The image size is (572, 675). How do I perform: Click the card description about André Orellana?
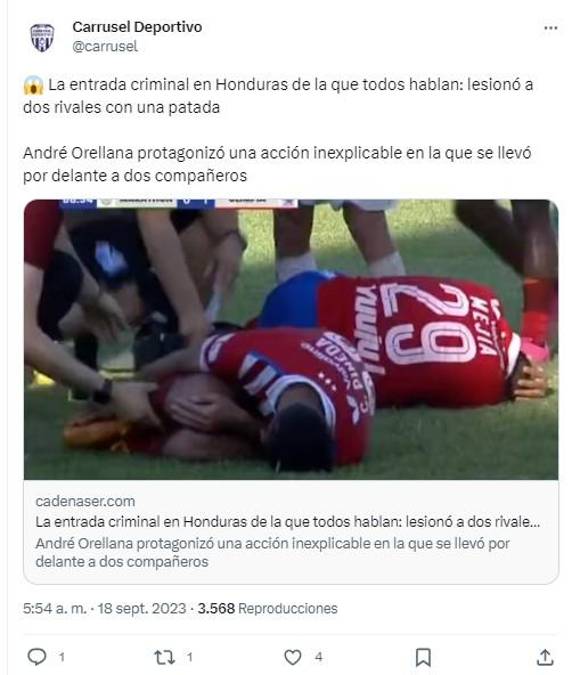(272, 552)
